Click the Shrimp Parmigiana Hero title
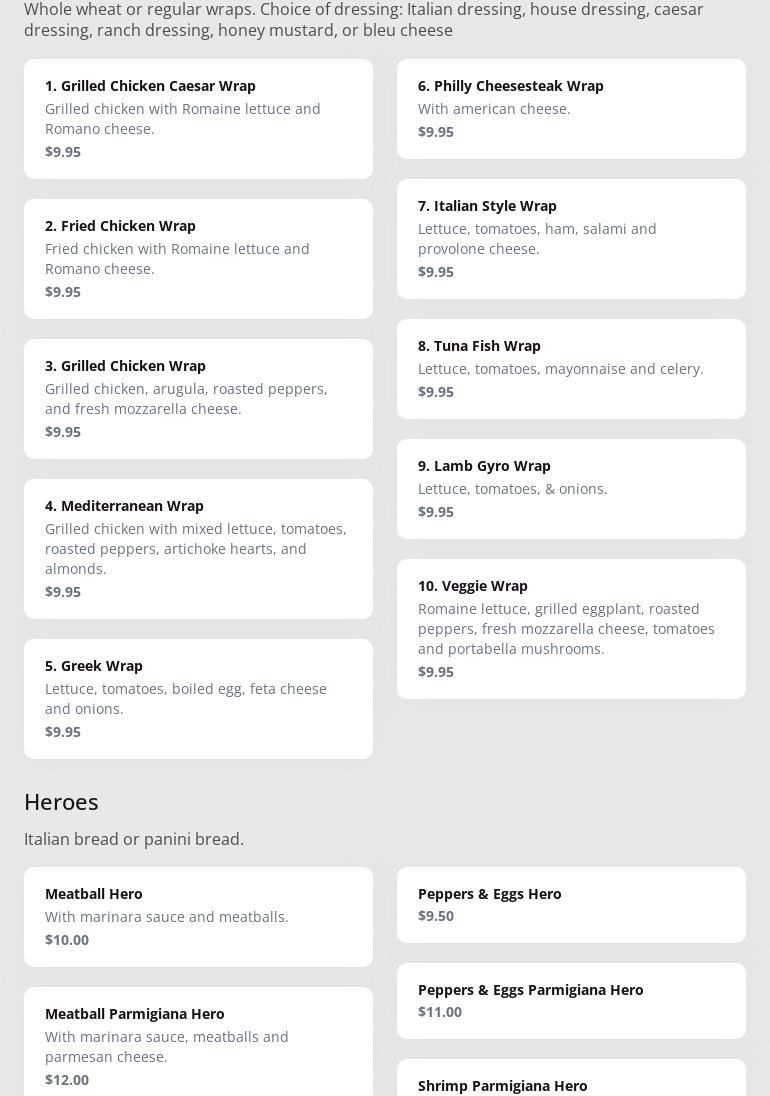 503,1086
